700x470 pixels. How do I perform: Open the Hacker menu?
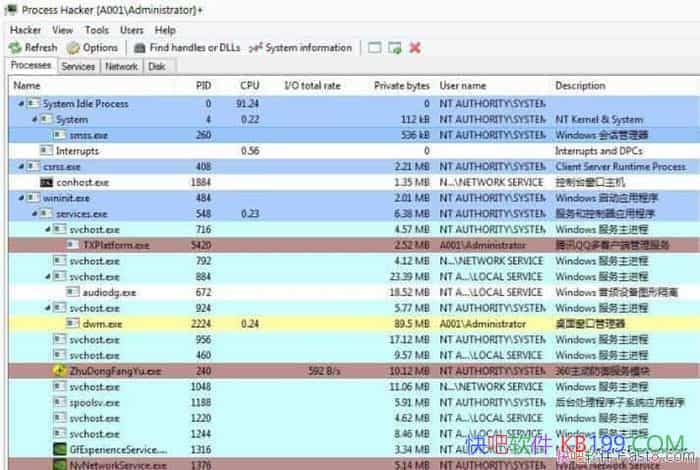pyautogui.click(x=25, y=30)
